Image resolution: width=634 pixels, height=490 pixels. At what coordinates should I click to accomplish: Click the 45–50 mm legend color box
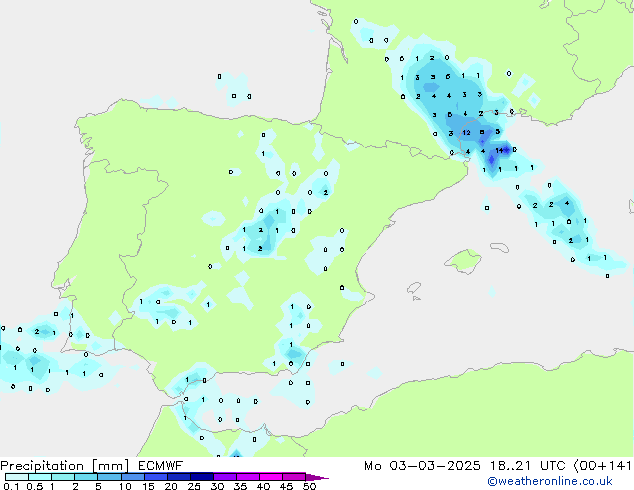click(x=294, y=477)
